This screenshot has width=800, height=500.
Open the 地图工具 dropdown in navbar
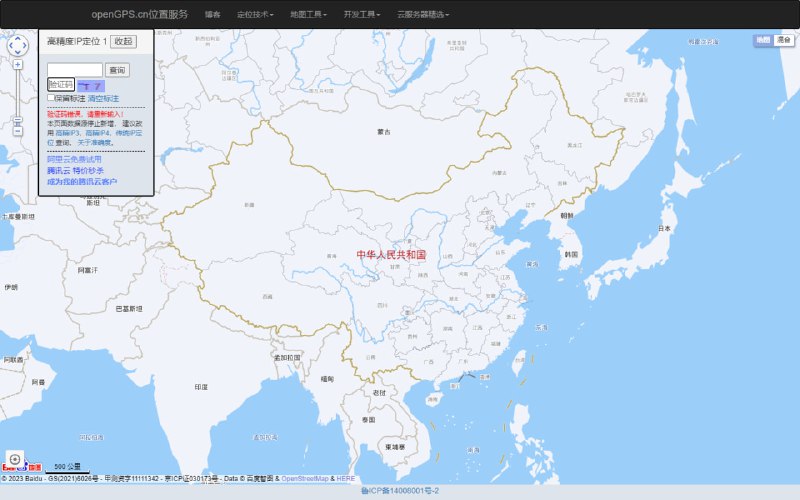[307, 15]
